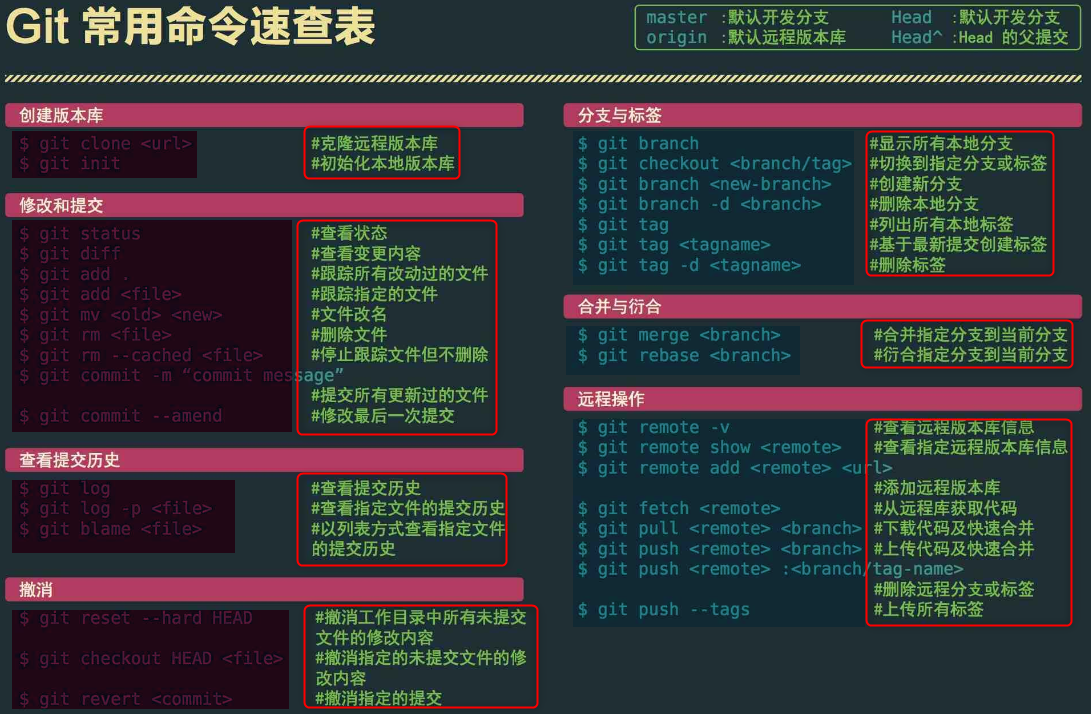
Task: Click the "$ git tag -d <tagname>" command
Action: [689, 265]
